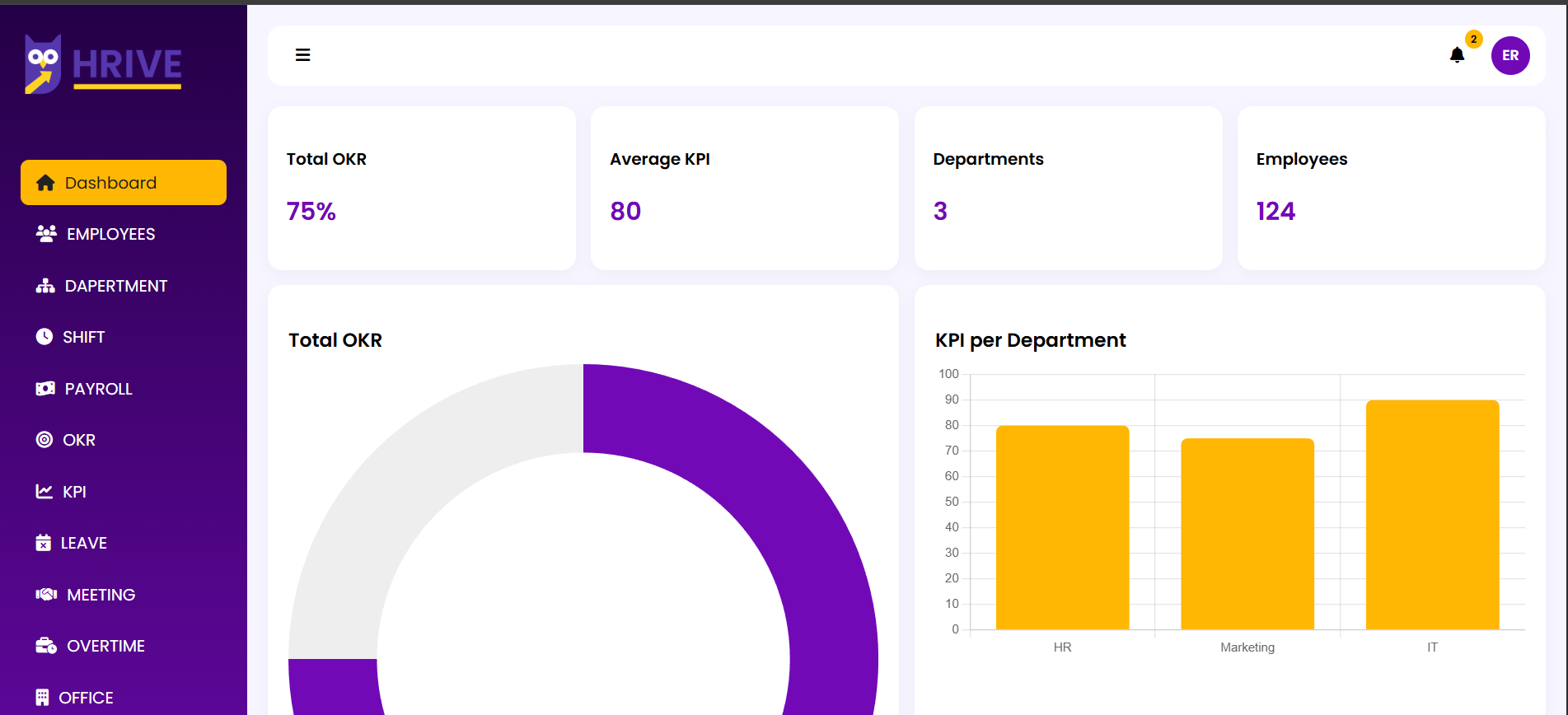The height and width of the screenshot is (715, 1568).
Task: Click the OKR target icon
Action: click(x=44, y=440)
